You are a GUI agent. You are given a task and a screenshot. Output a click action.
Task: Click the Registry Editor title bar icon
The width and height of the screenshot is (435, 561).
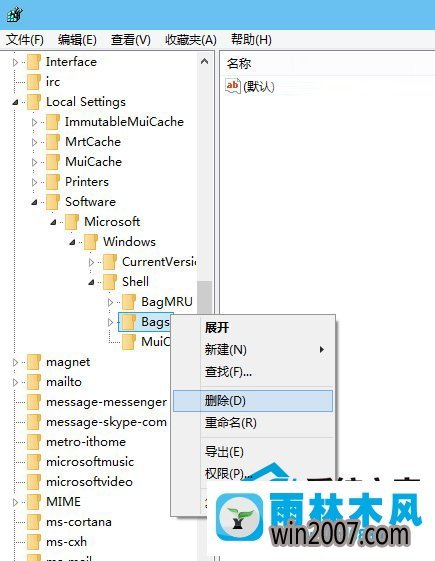(15, 14)
